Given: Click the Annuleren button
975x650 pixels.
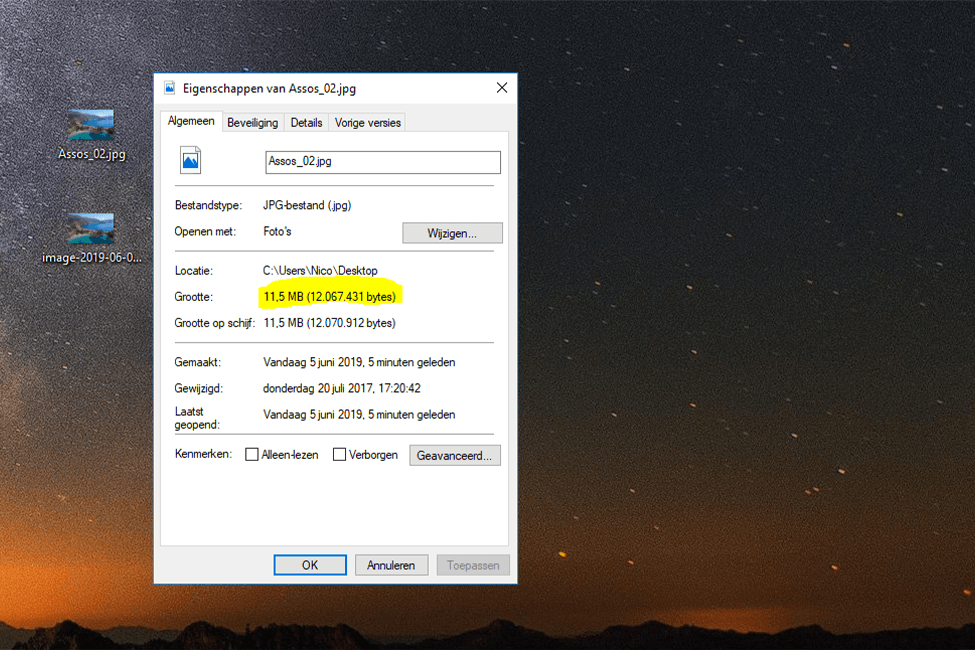Looking at the screenshot, I should [391, 565].
